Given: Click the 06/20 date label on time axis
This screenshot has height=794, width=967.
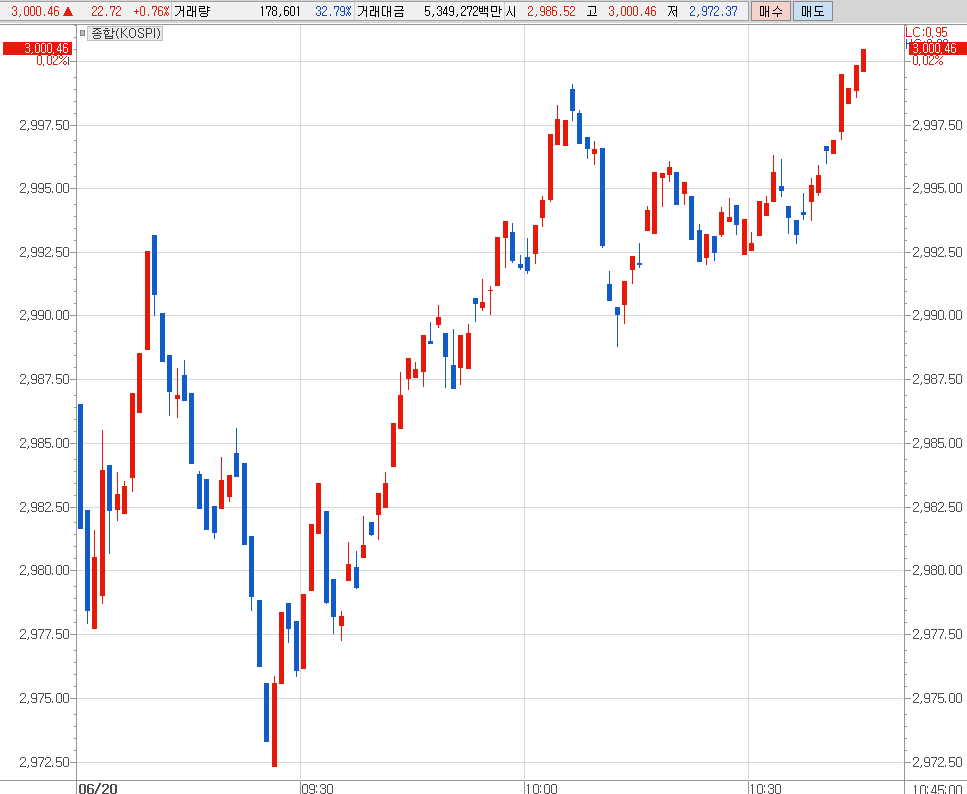Looking at the screenshot, I should (98, 788).
